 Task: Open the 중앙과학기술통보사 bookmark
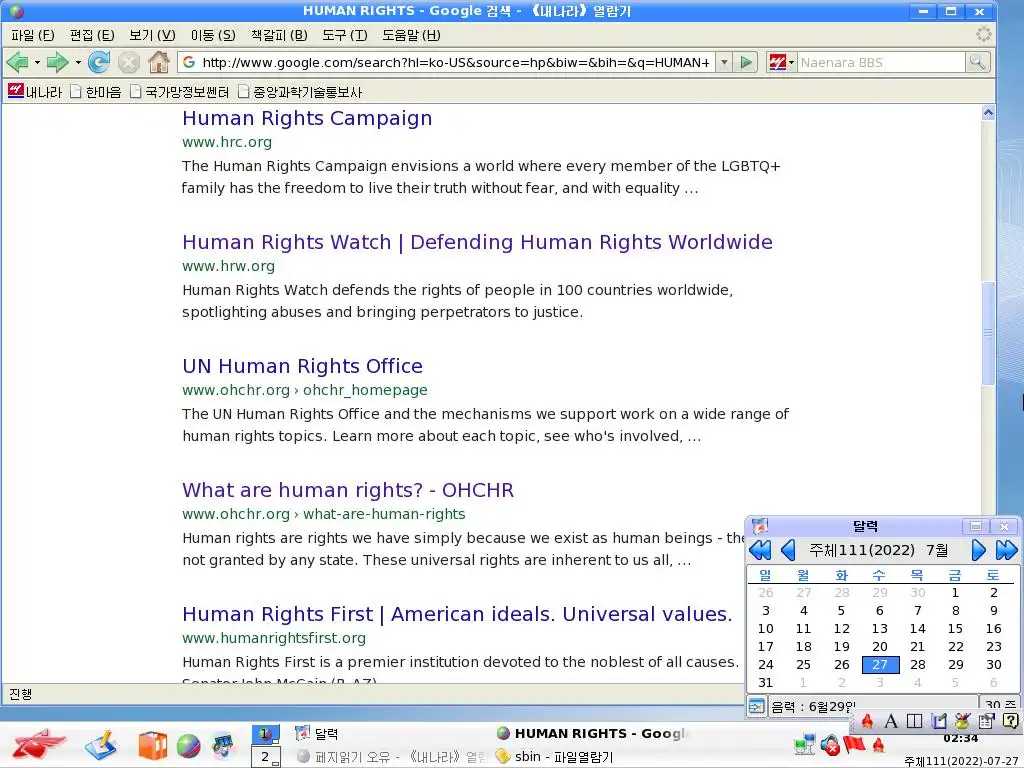[x=300, y=91]
